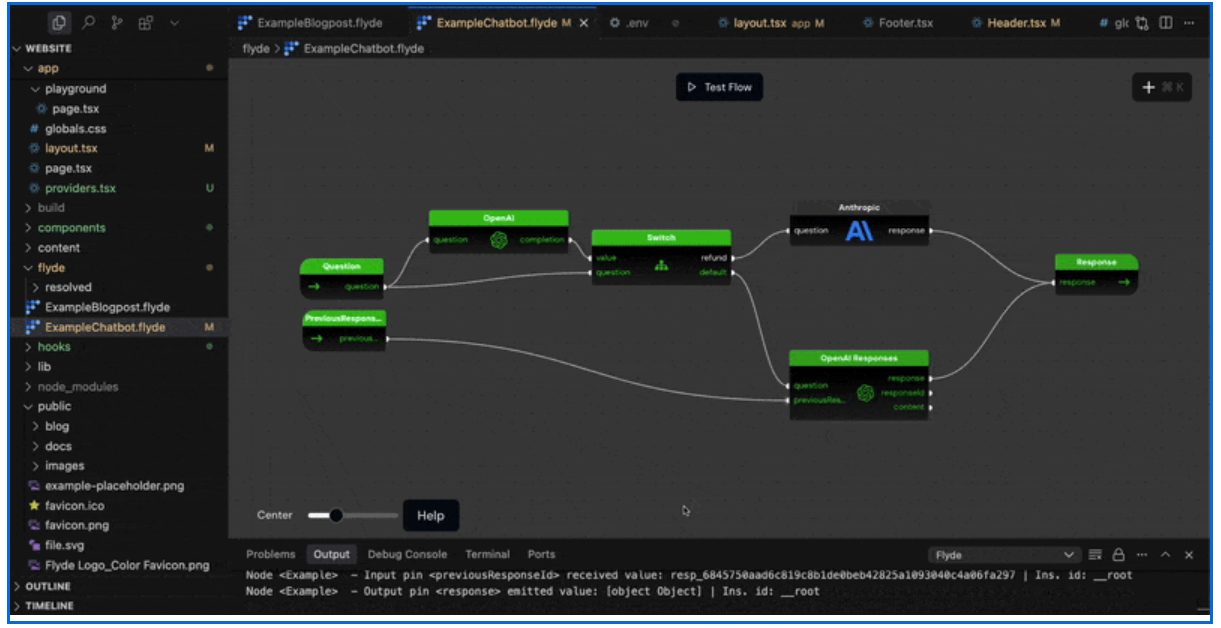Click the Explorer files icon

(59, 22)
